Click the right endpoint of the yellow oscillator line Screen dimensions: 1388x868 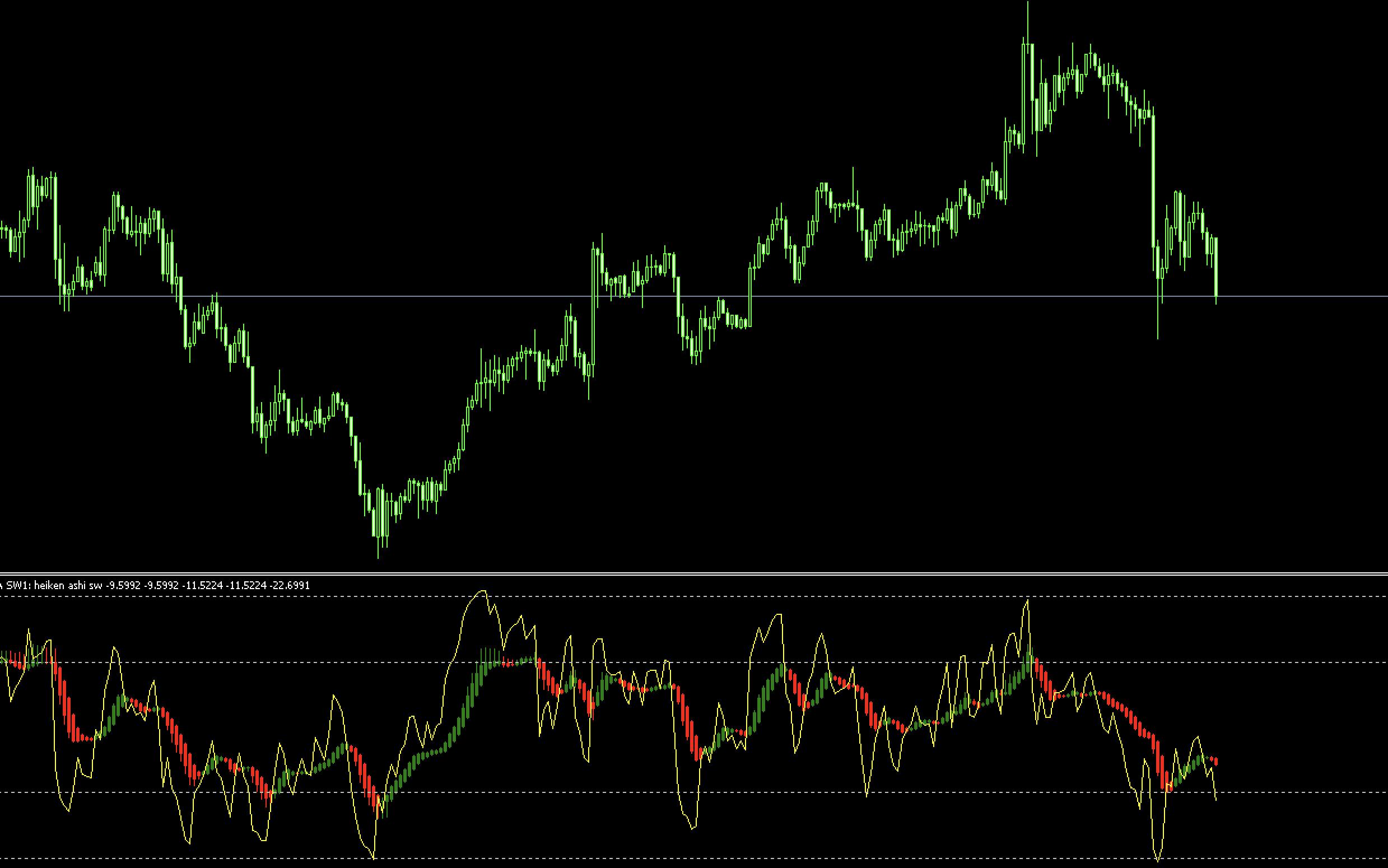coord(1216,799)
